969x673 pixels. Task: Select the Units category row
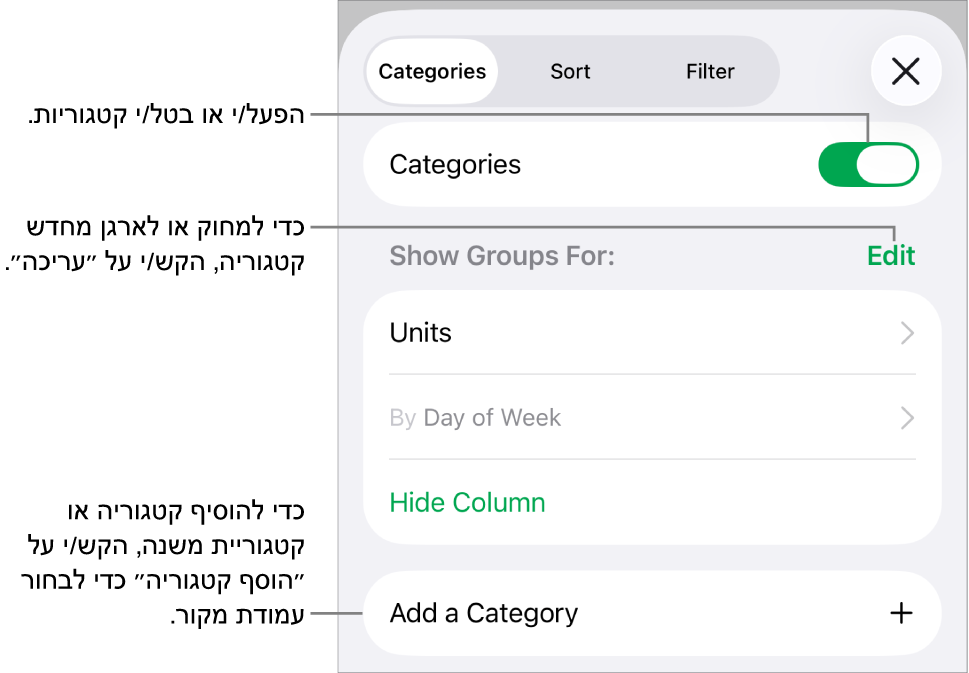click(600, 333)
